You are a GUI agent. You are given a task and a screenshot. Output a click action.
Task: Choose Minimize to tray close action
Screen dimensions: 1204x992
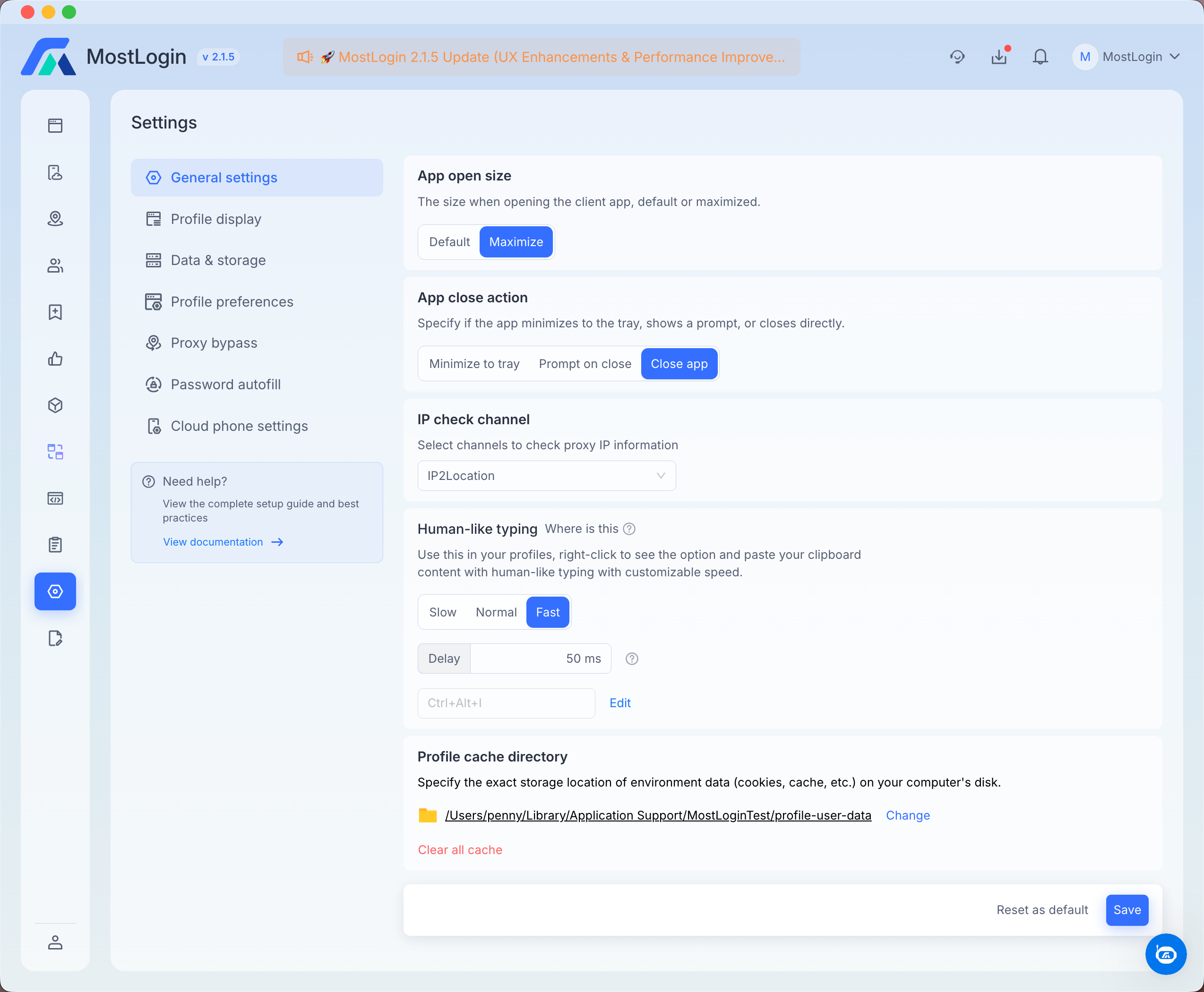point(474,364)
